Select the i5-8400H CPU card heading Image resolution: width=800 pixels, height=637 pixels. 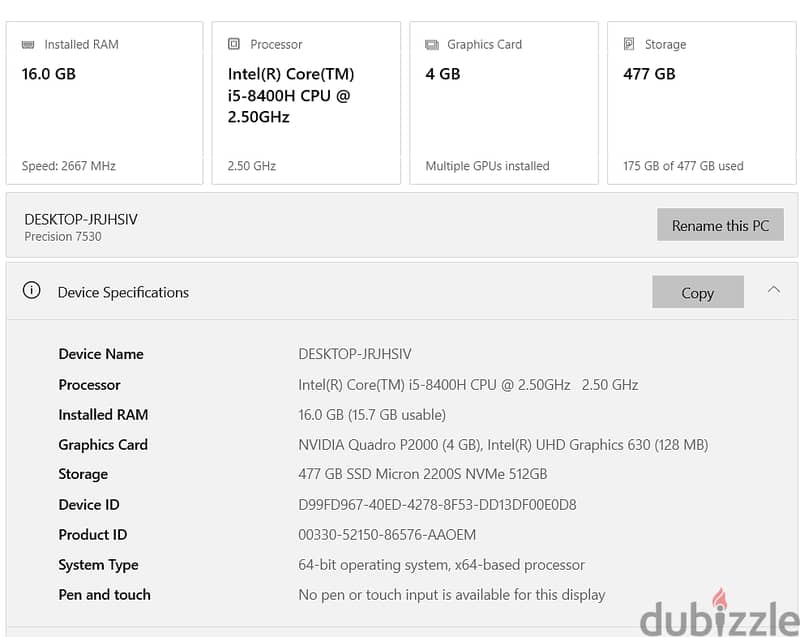(291, 95)
